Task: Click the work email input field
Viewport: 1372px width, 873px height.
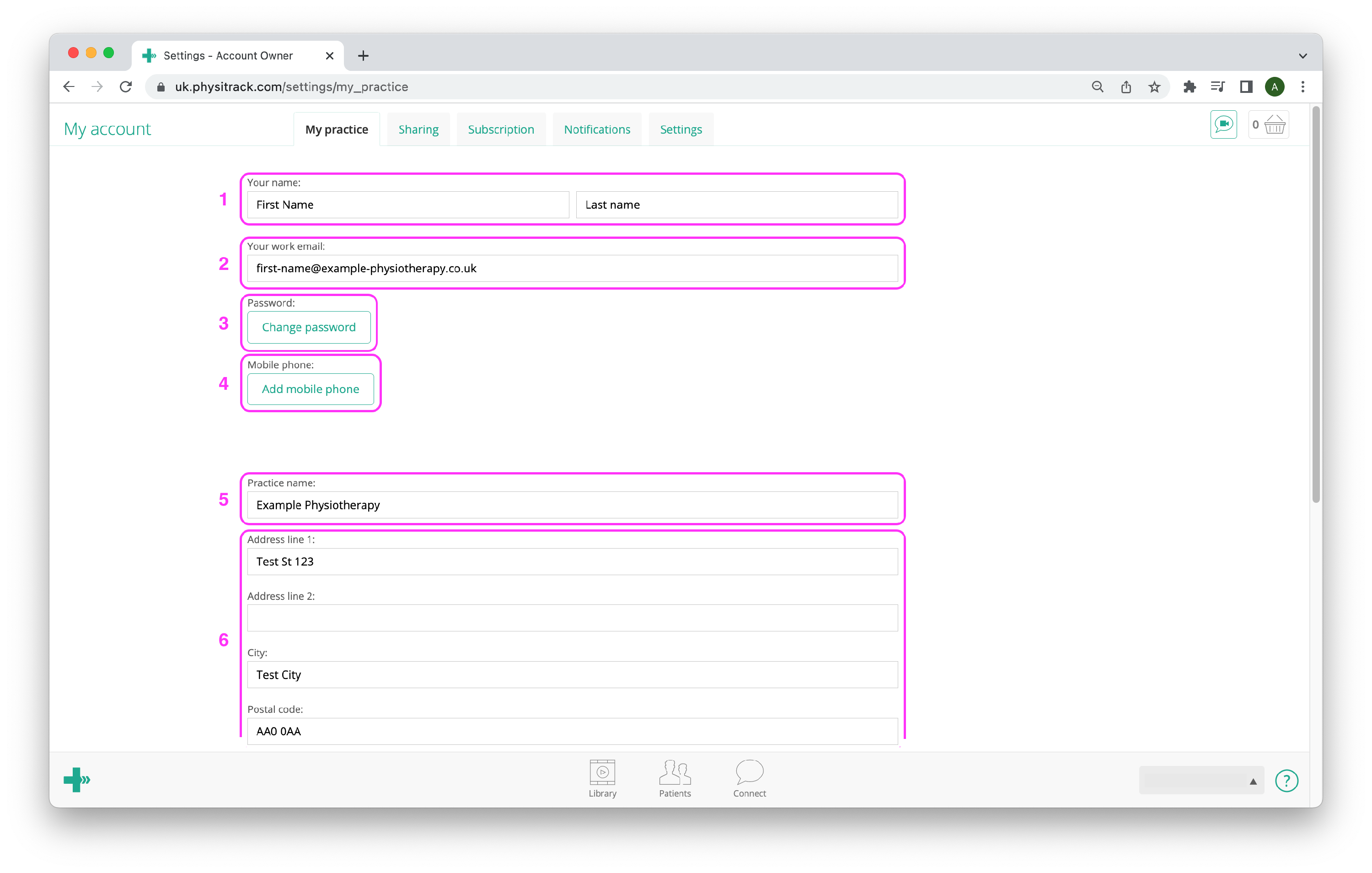Action: [573, 269]
